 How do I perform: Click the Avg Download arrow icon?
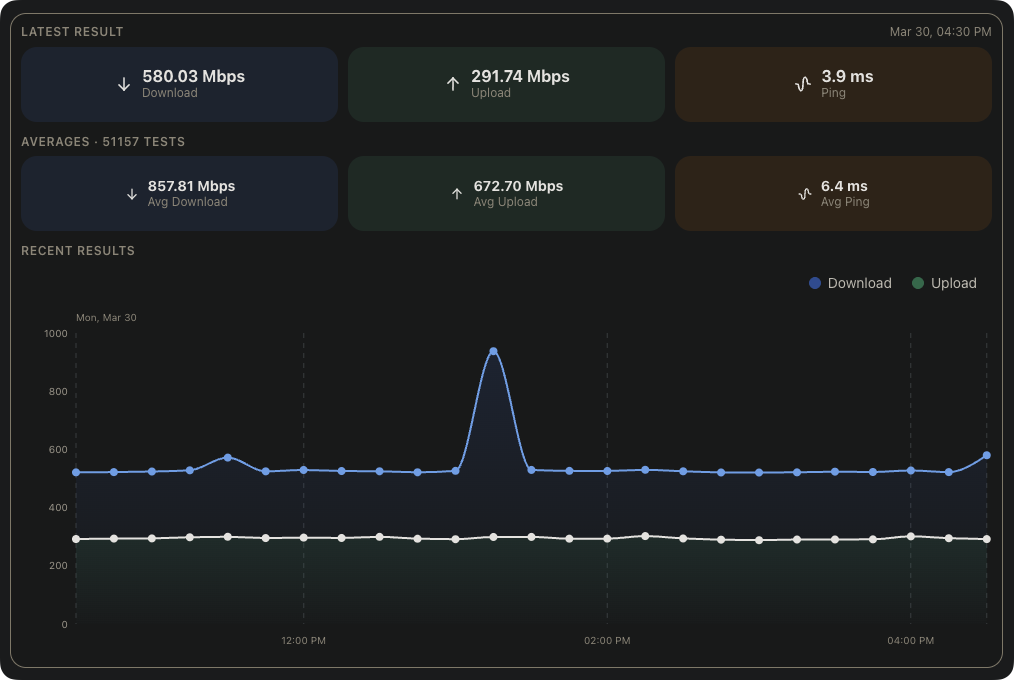[132, 194]
